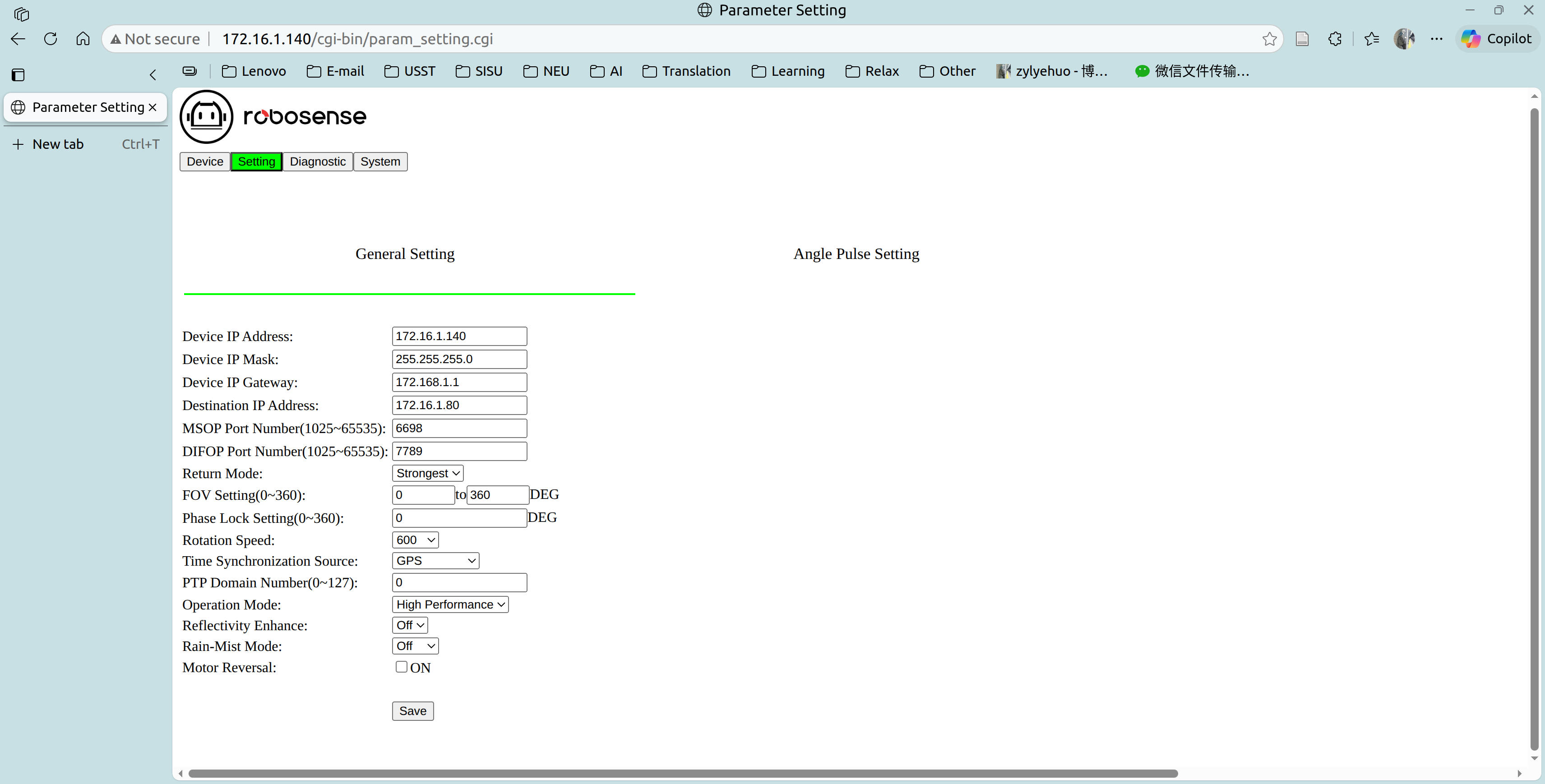The width and height of the screenshot is (1545, 784).
Task: Click the favorite star icon in address bar
Action: click(1269, 39)
